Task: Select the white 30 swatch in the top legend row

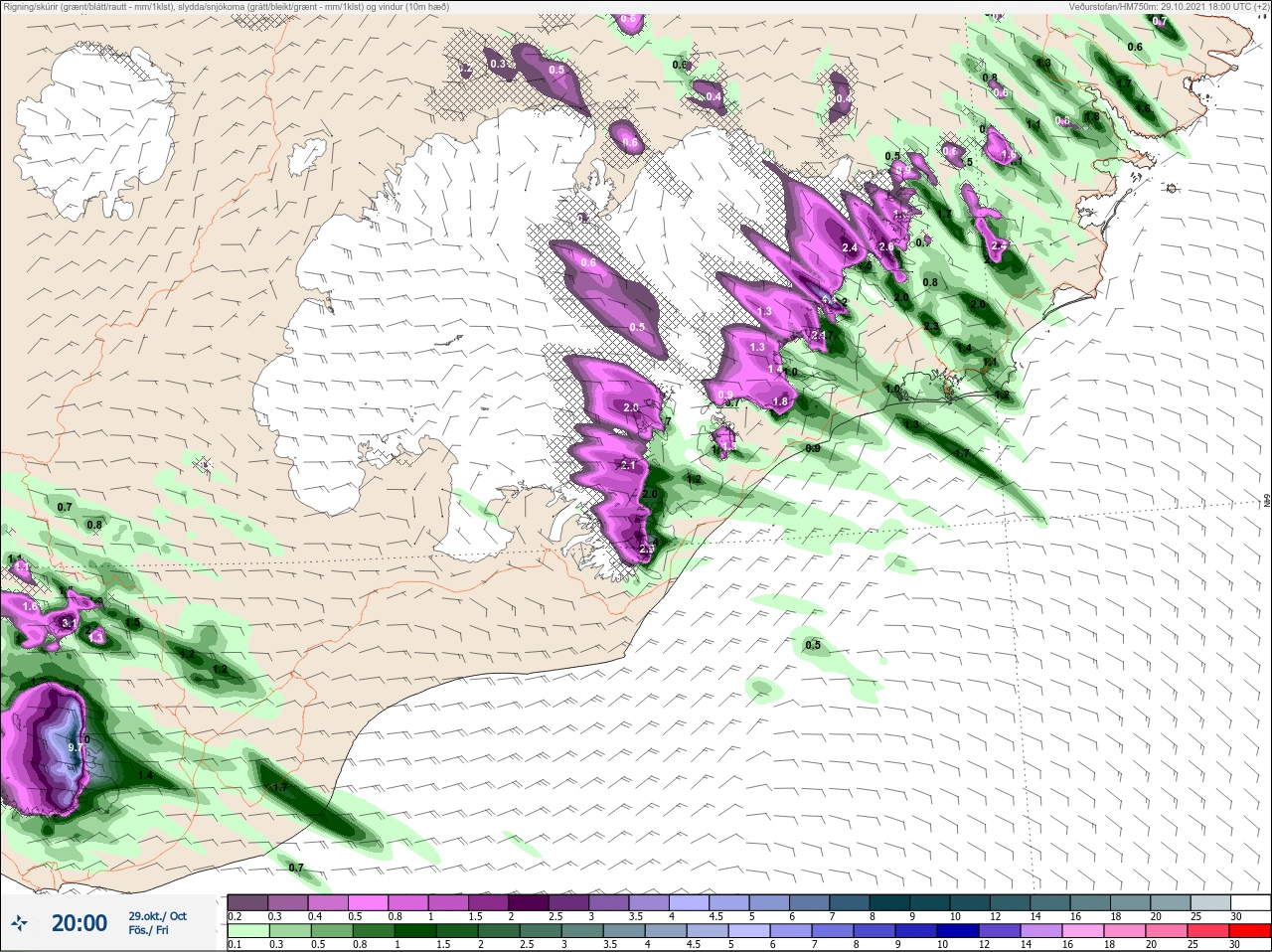Action: (x=1250, y=902)
